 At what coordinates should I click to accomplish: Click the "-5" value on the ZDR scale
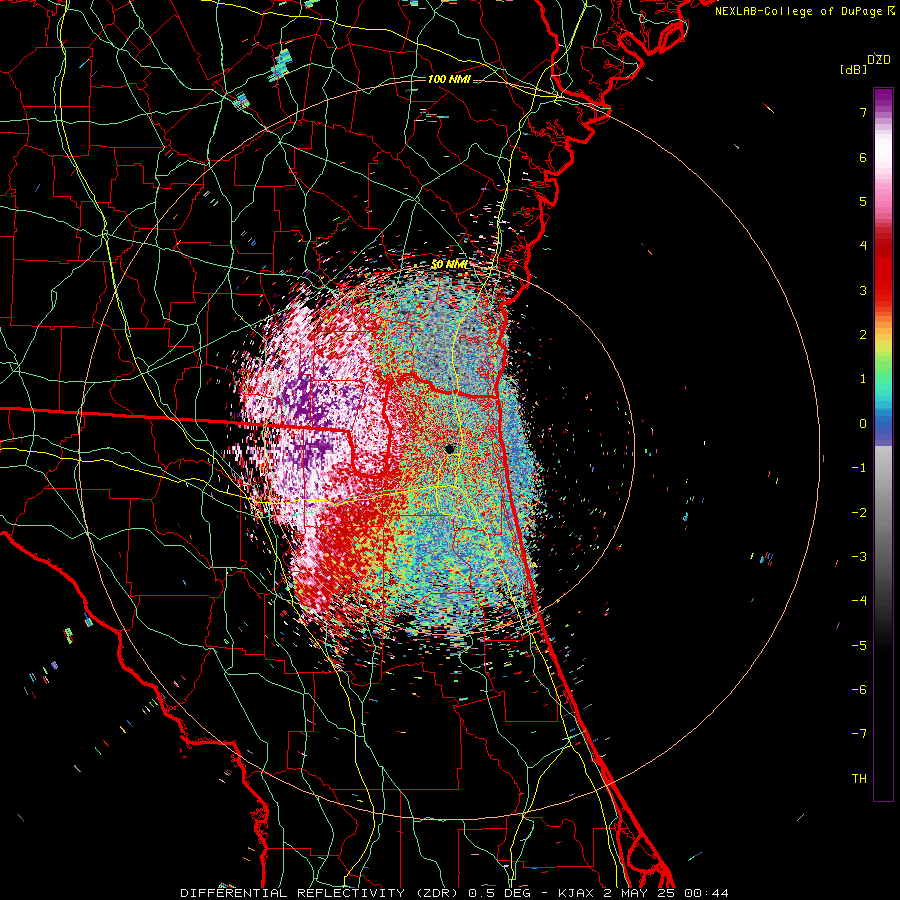tap(859, 646)
